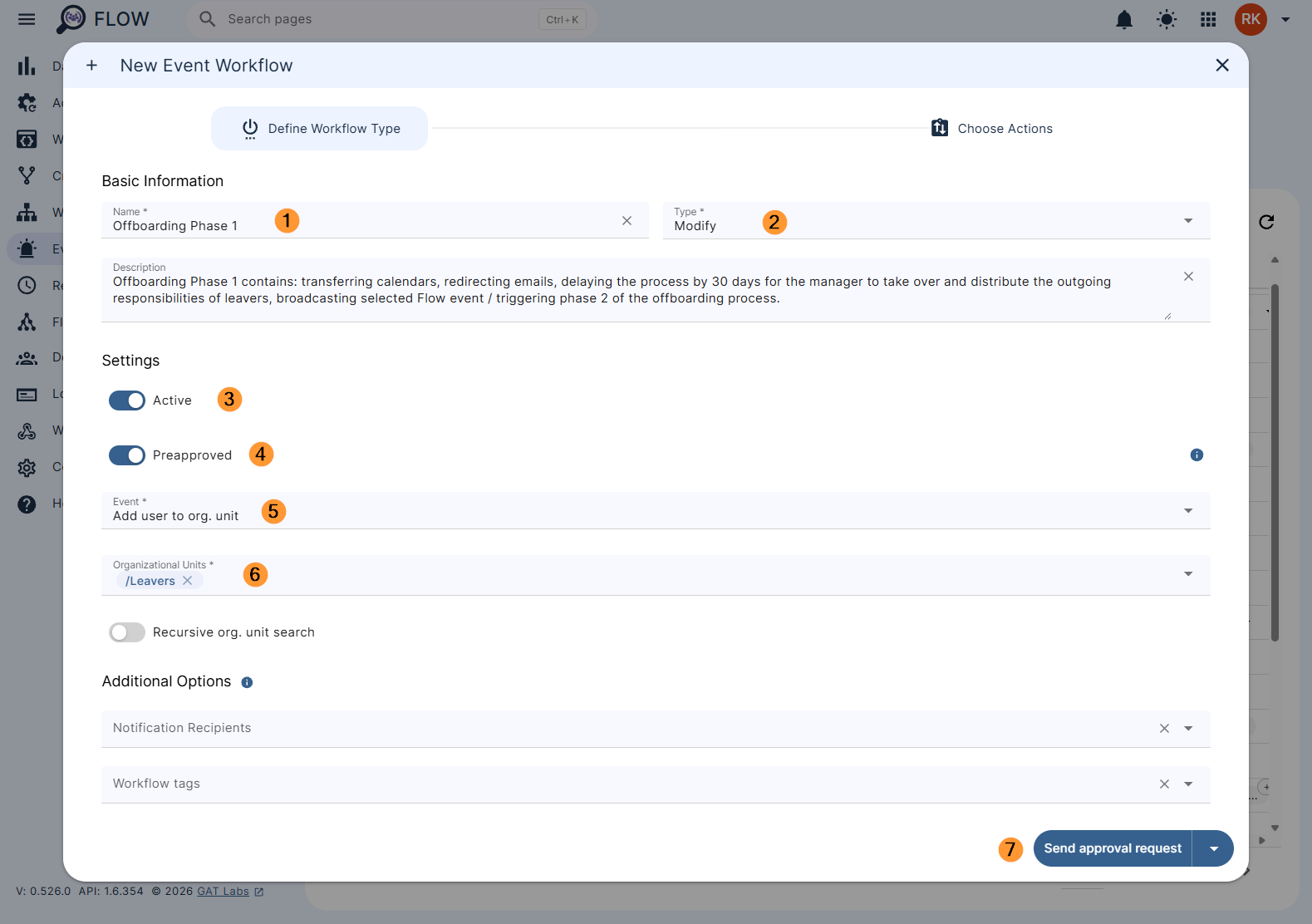Click the plus icon in dialog header

coord(91,65)
